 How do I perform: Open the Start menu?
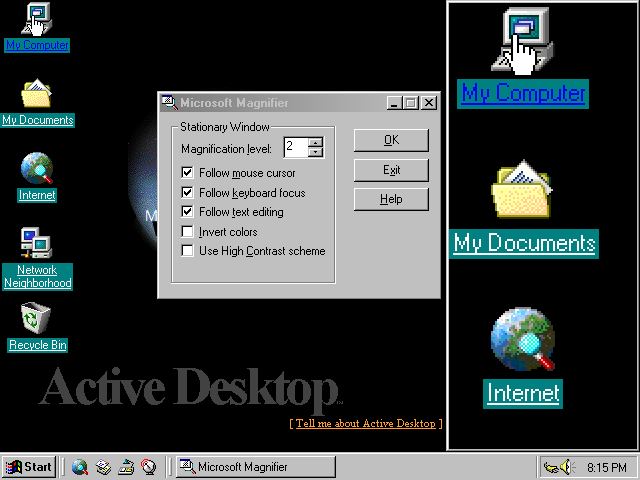[29, 467]
